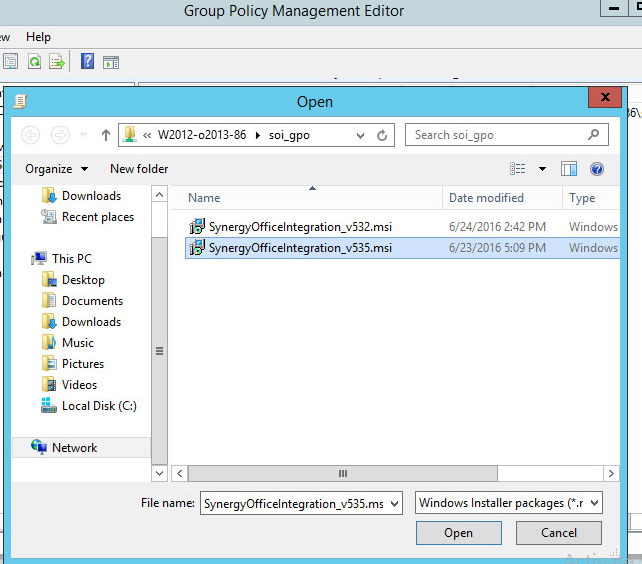This screenshot has width=642, height=564.
Task: Expand the path arrow after W2012-o2013-86
Action: pos(258,135)
